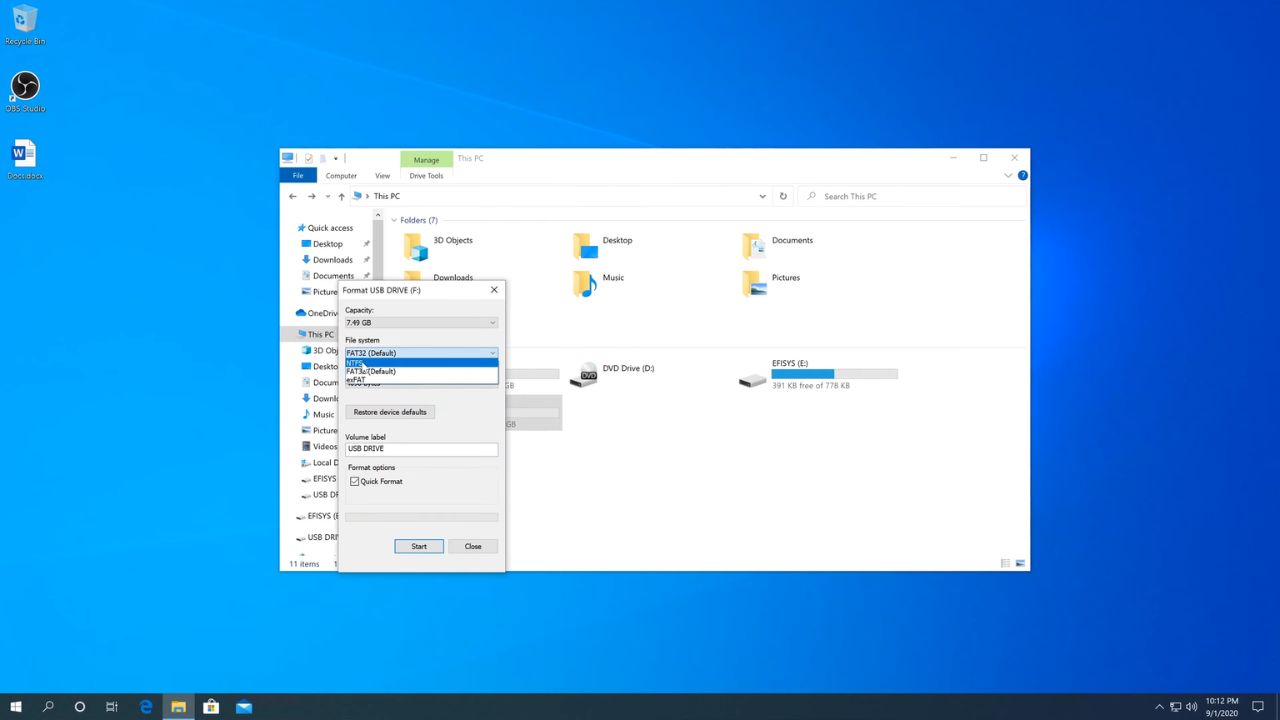
Task: Uncheck the Quick Format checkbox
Action: tap(355, 482)
